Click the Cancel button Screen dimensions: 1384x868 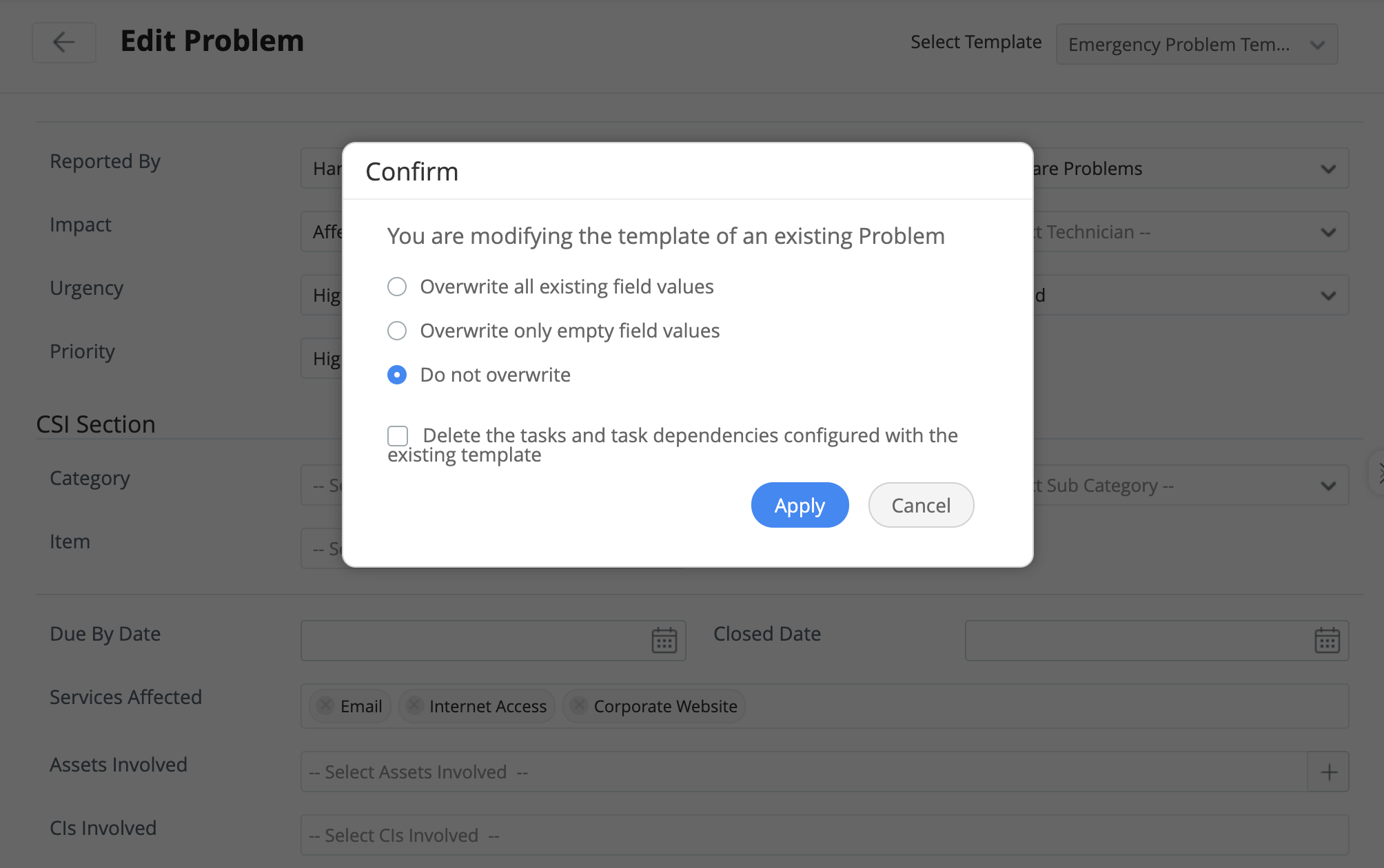(921, 506)
